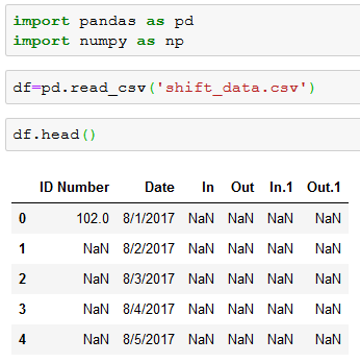Click the In column header
This screenshot has height=363, width=360.
208,187
